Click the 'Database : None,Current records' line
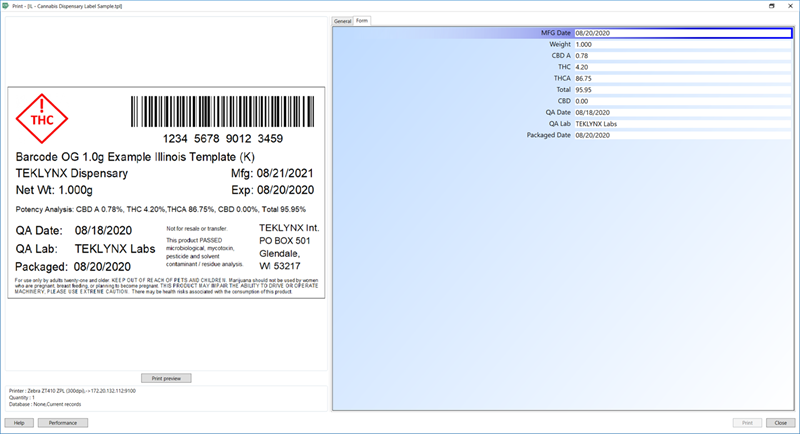This screenshot has height=434, width=800. pos(45,404)
